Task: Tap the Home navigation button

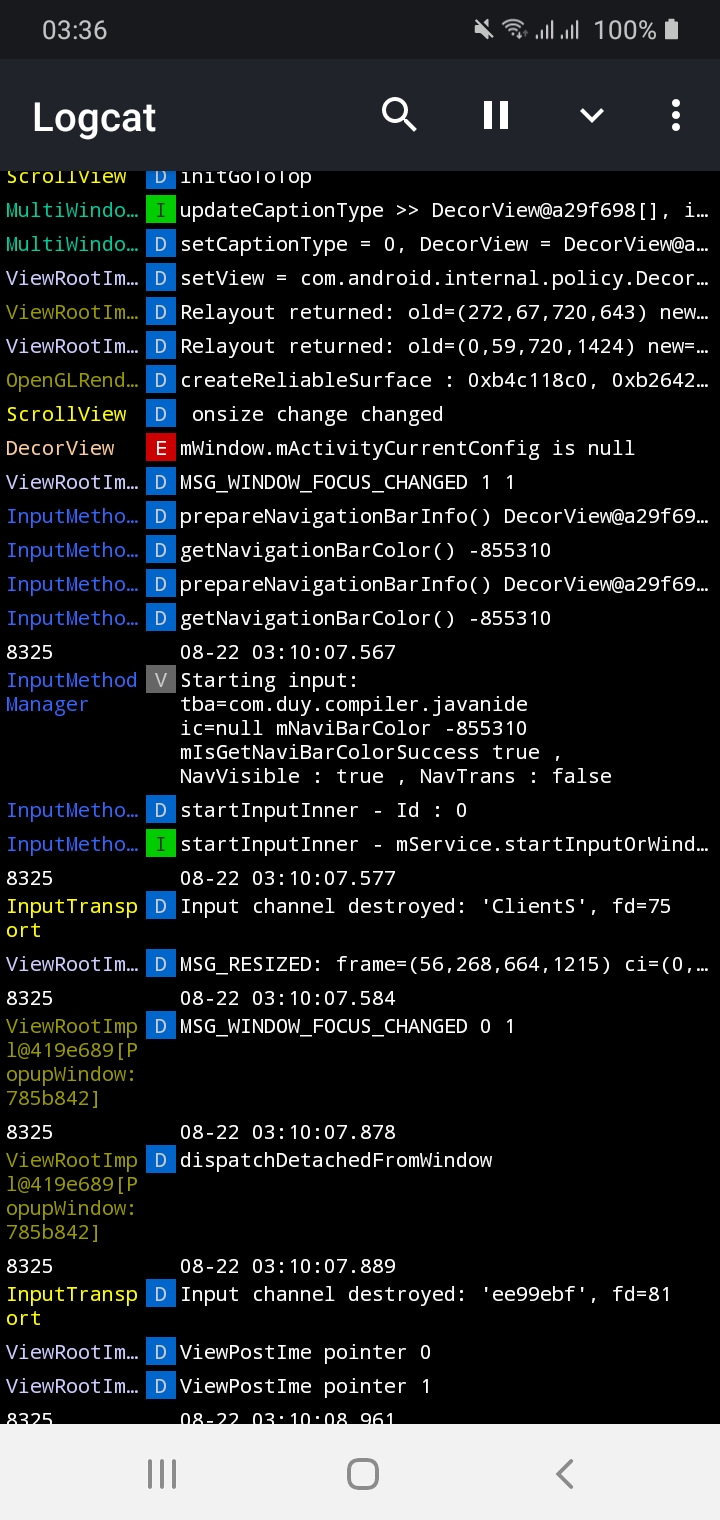Action: 363,1472
